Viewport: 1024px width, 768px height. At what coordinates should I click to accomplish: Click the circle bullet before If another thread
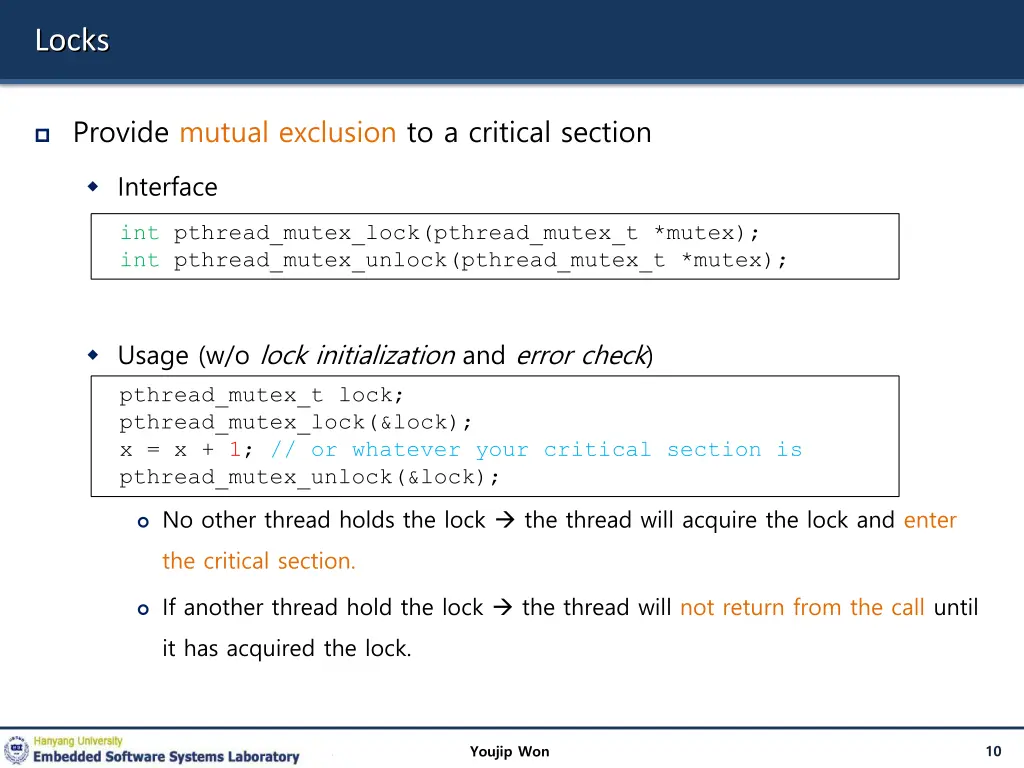(x=143, y=609)
